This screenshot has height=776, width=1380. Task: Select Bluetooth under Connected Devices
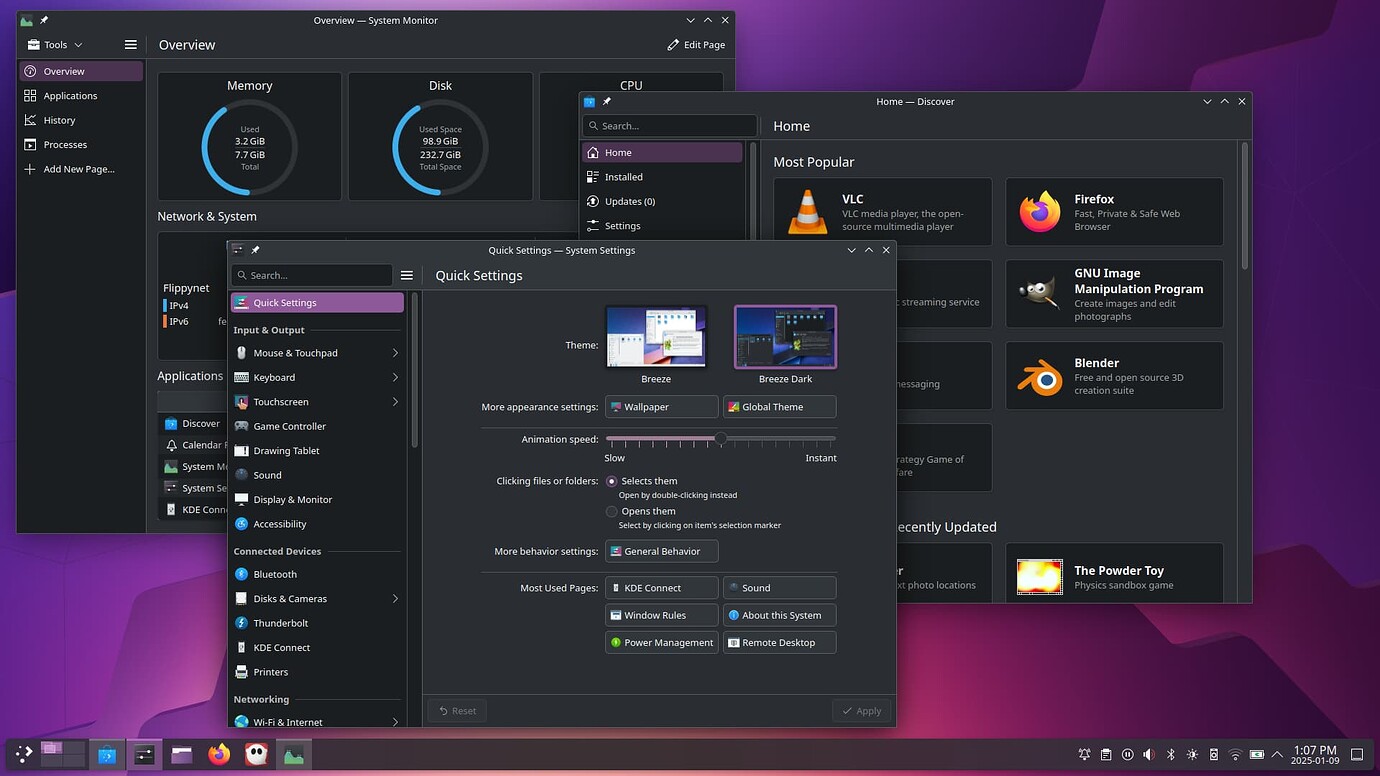273,574
